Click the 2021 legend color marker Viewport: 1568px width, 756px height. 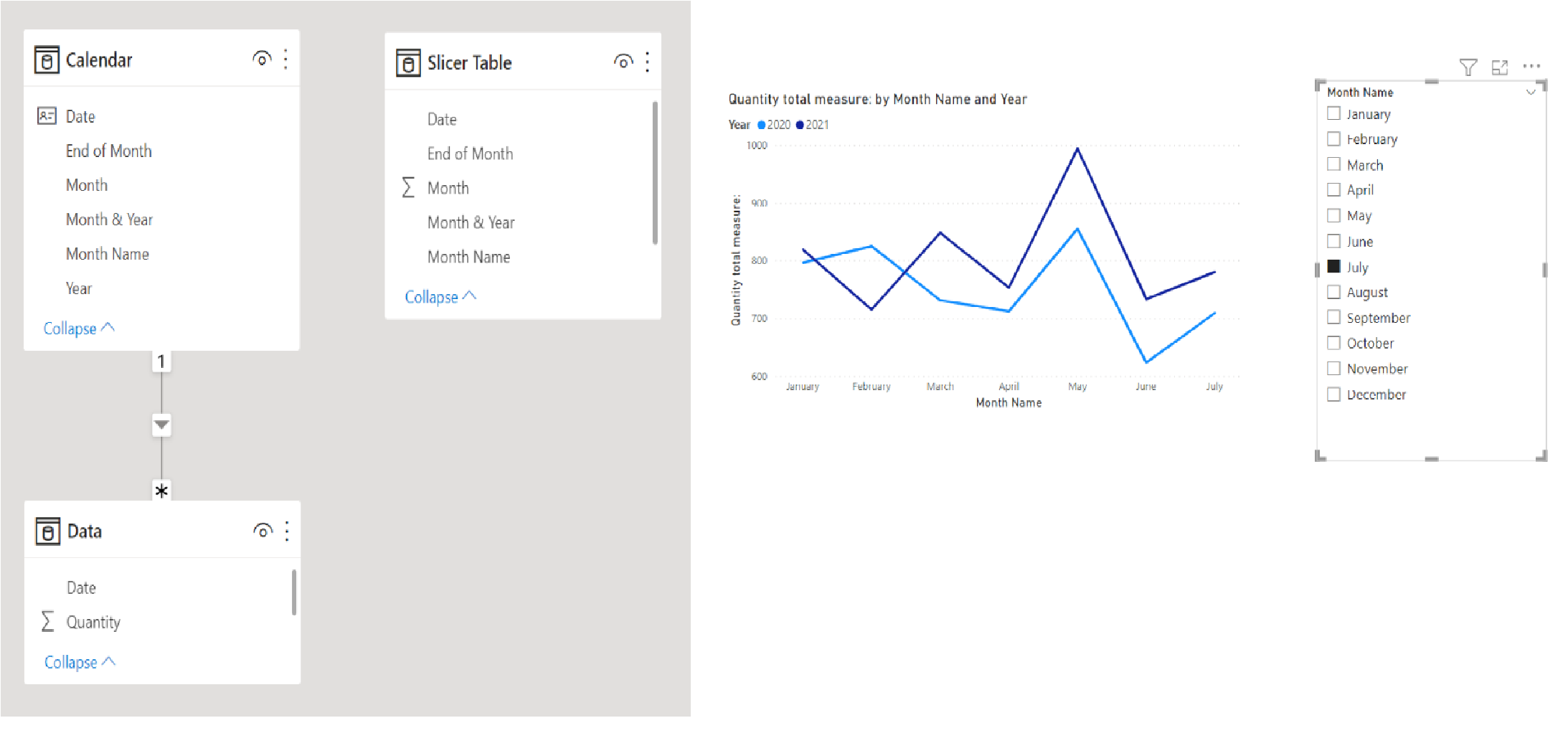click(x=800, y=125)
